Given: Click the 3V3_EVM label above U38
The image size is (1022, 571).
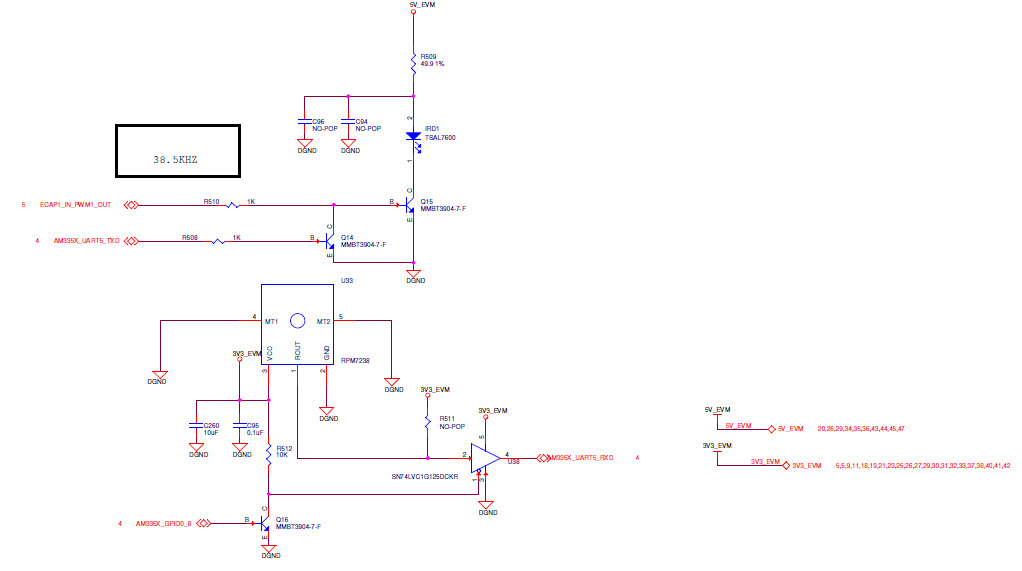Looking at the screenshot, I should pos(493,411).
